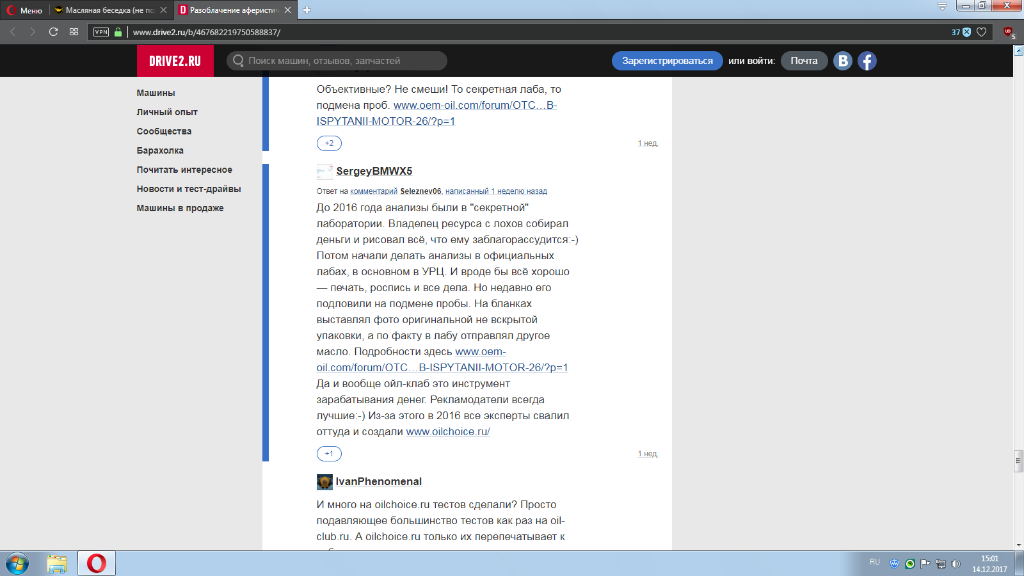Open ad blocker counter showing 37

click(x=961, y=32)
